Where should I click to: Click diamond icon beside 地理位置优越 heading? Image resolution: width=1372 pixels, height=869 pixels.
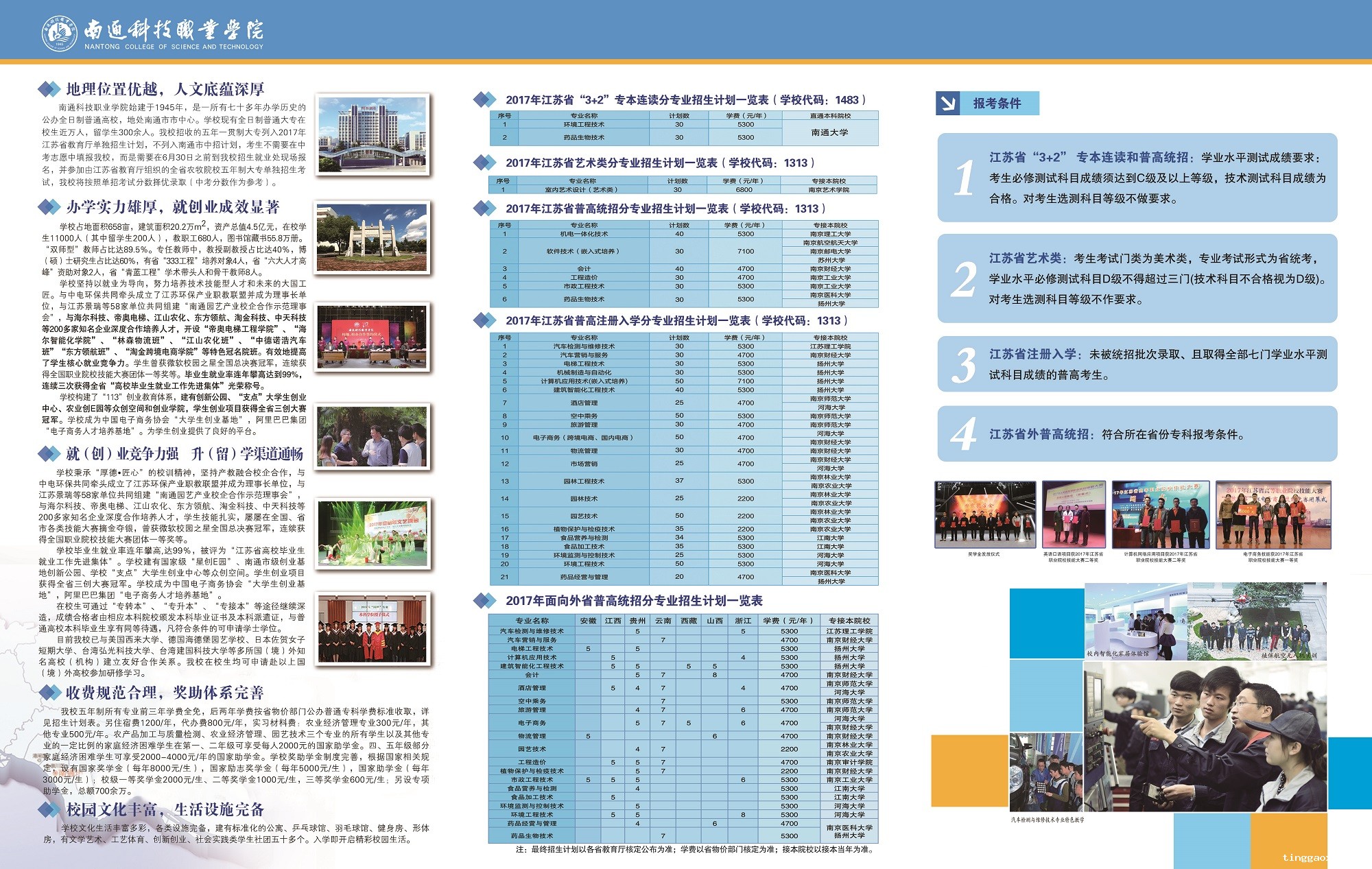[49, 89]
